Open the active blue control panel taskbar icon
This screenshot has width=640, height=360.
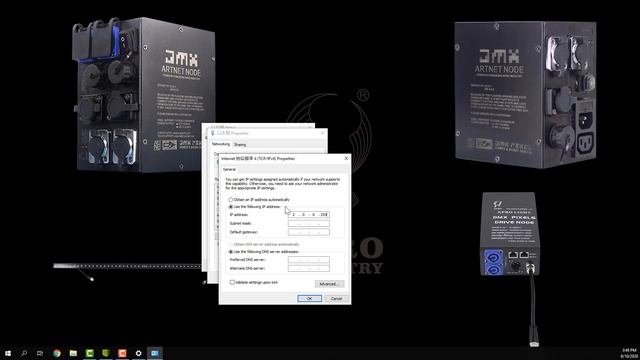[155, 353]
